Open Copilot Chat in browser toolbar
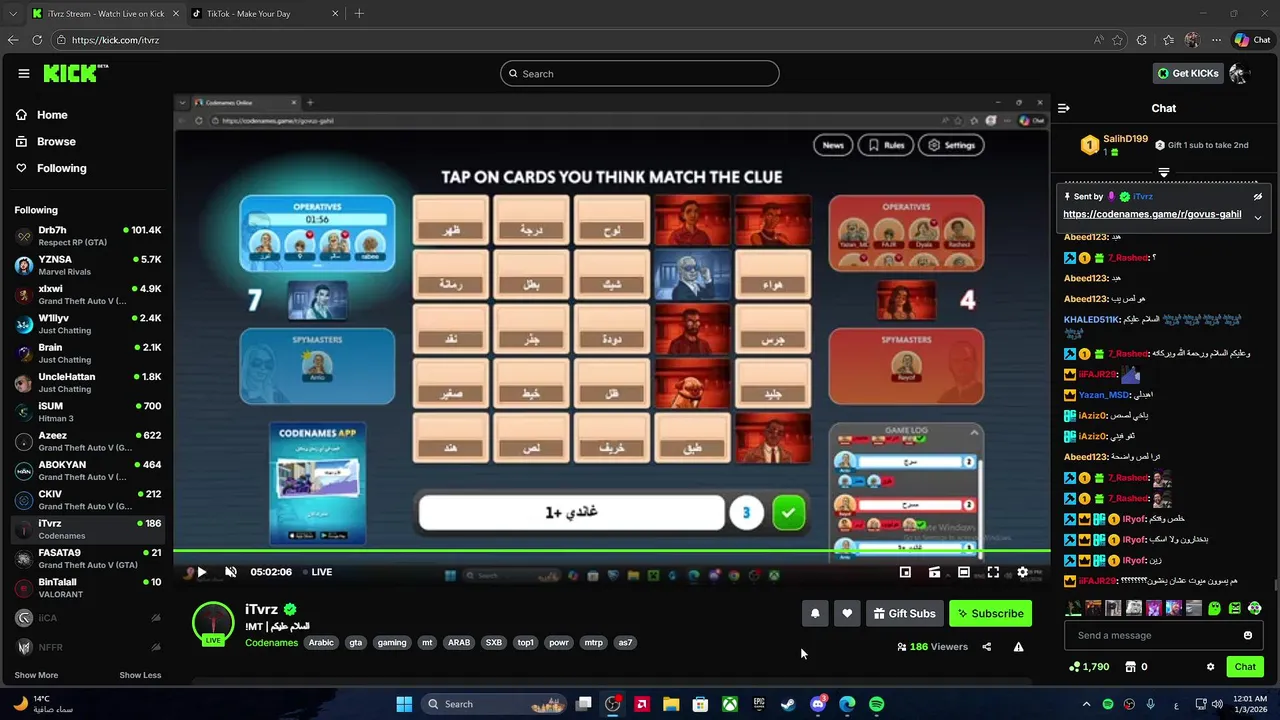The image size is (1280, 720). click(x=1253, y=40)
